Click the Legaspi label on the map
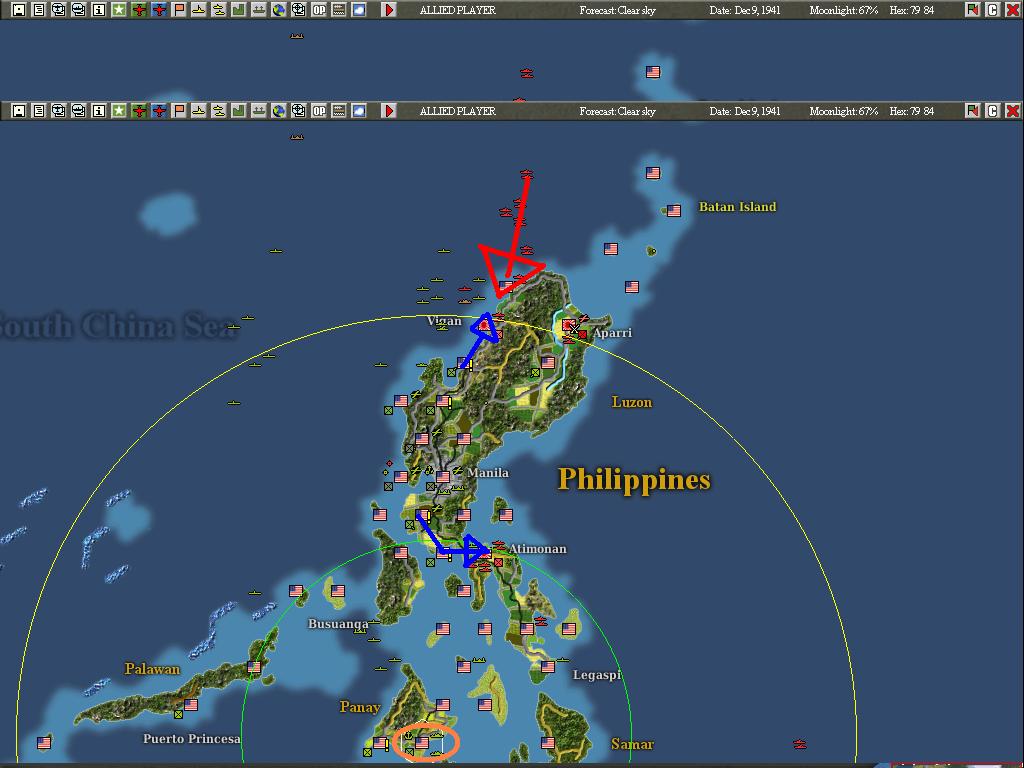The image size is (1024, 768). pos(596,675)
